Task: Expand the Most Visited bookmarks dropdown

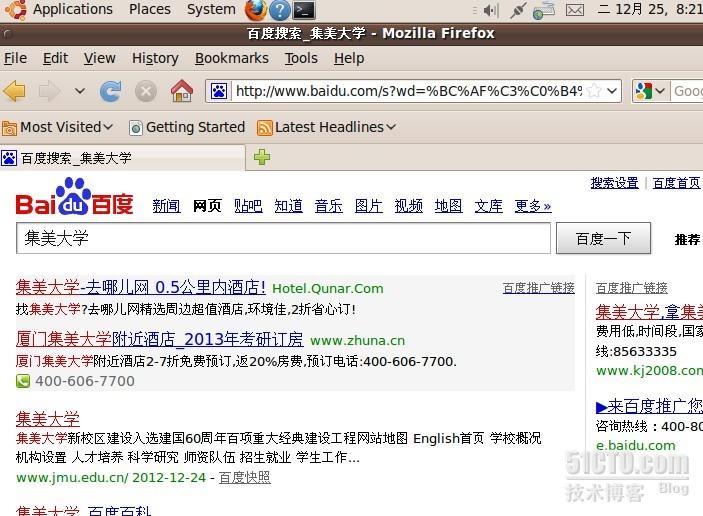Action: (108, 127)
